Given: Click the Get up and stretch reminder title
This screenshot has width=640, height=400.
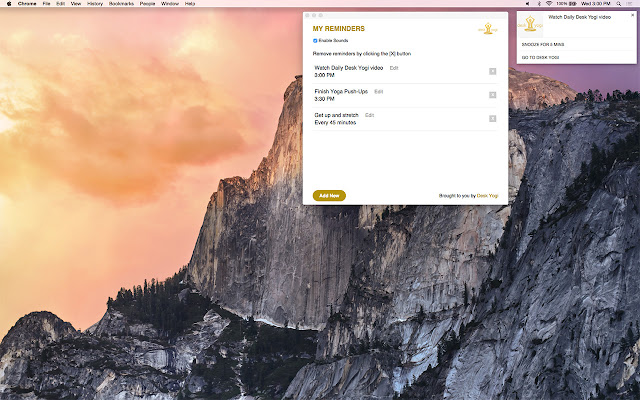Looking at the screenshot, I should (x=336, y=115).
